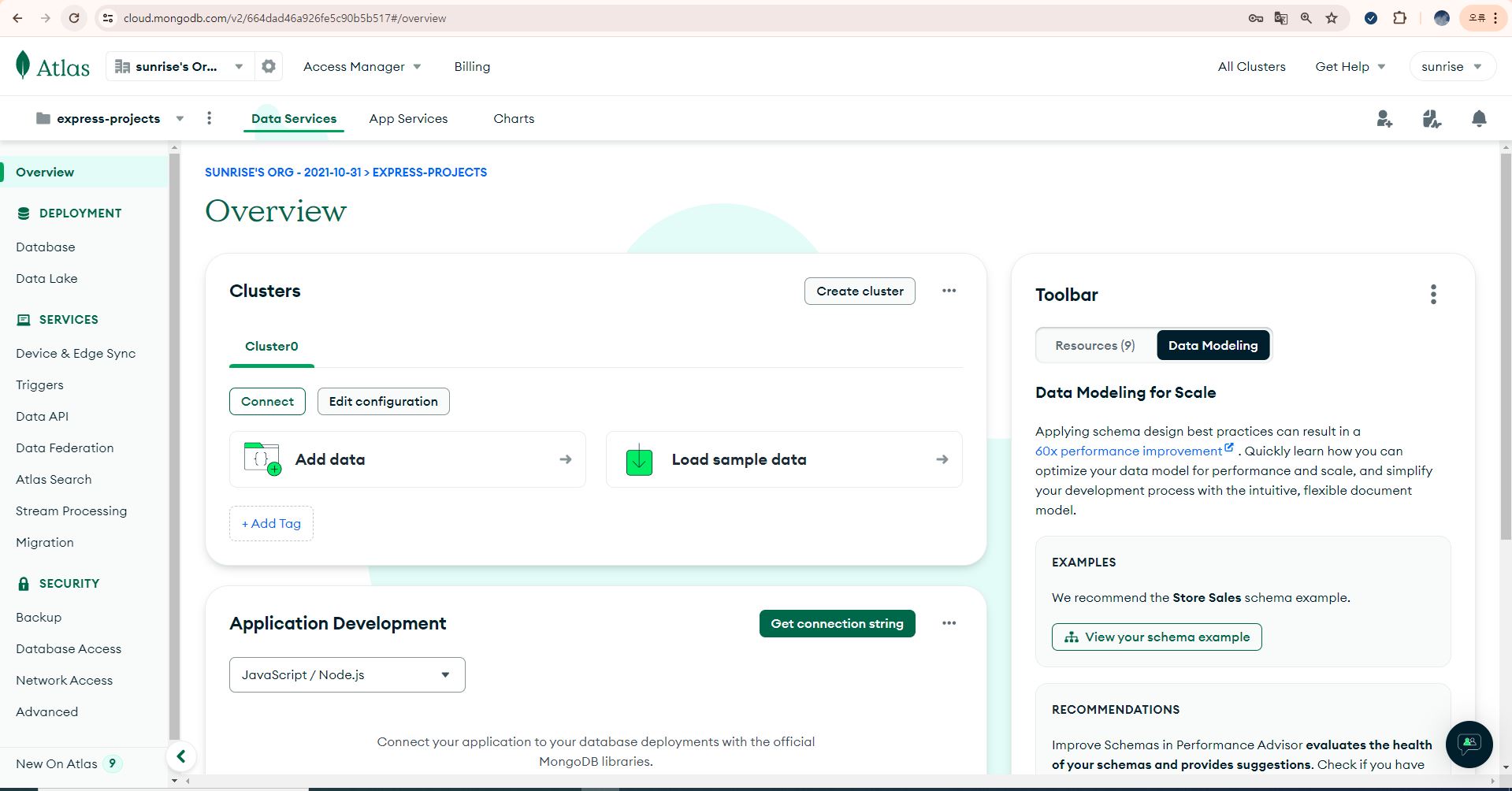Image resolution: width=1512 pixels, height=791 pixels.
Task: Open Triggers in sidebar
Action: coord(39,385)
